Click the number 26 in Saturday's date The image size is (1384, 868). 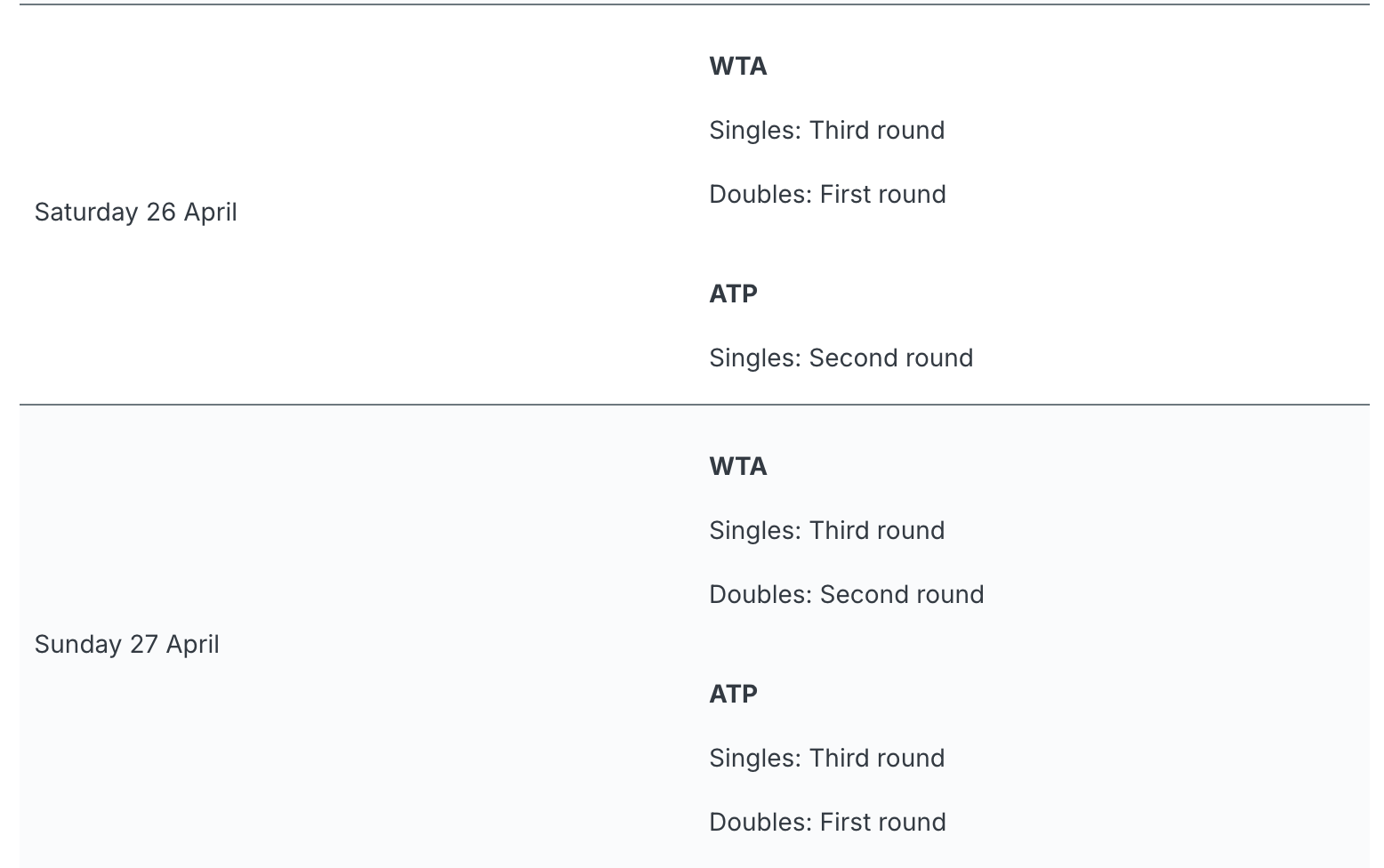pos(161,212)
